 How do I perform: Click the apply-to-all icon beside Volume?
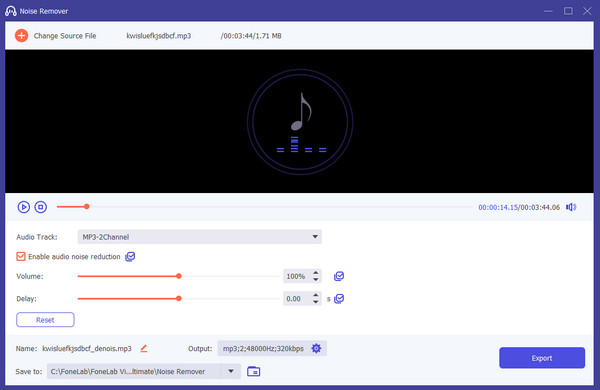click(x=339, y=276)
